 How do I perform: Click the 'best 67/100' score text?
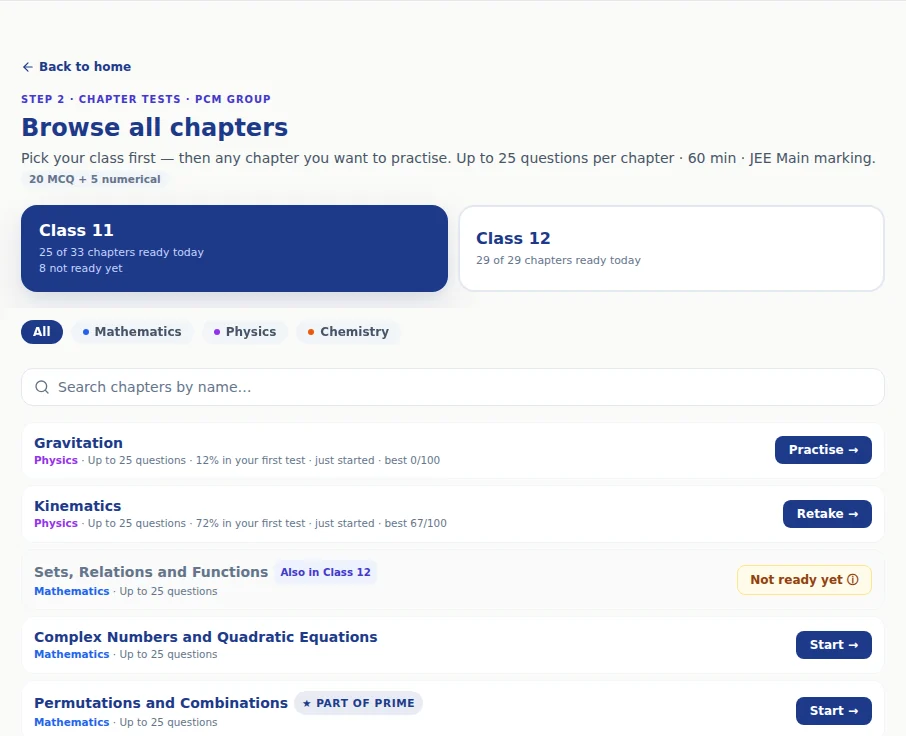[415, 523]
